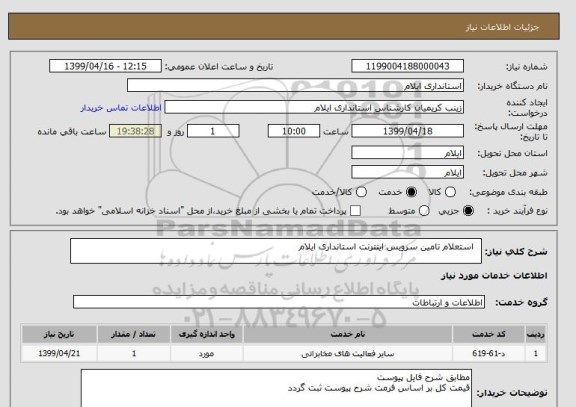This screenshot has height=407, width=576.
Task: Click the service code cell د-61-619
Action: [489, 353]
